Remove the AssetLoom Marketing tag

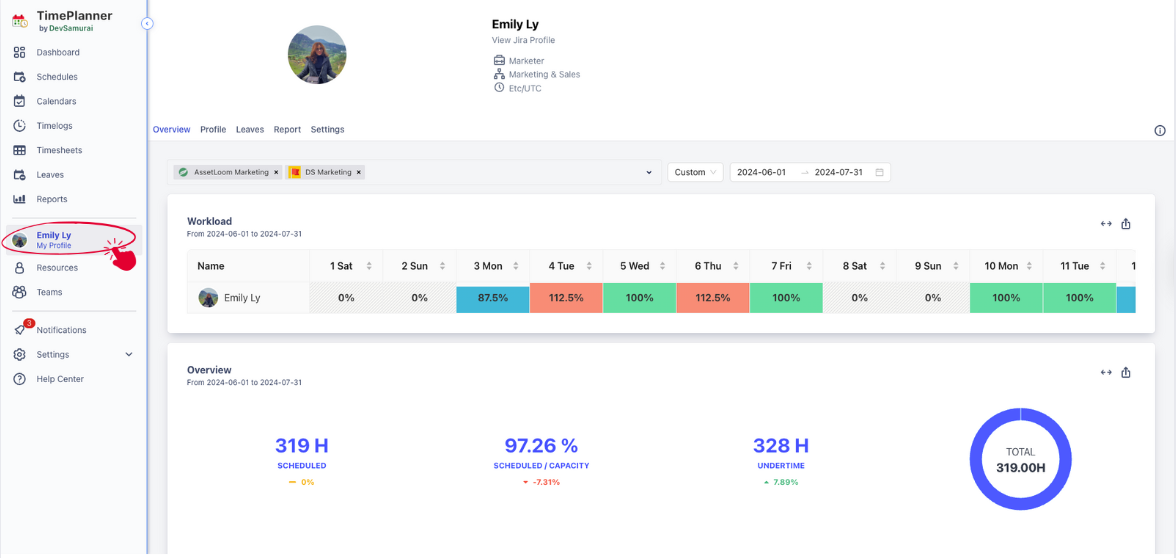point(276,172)
